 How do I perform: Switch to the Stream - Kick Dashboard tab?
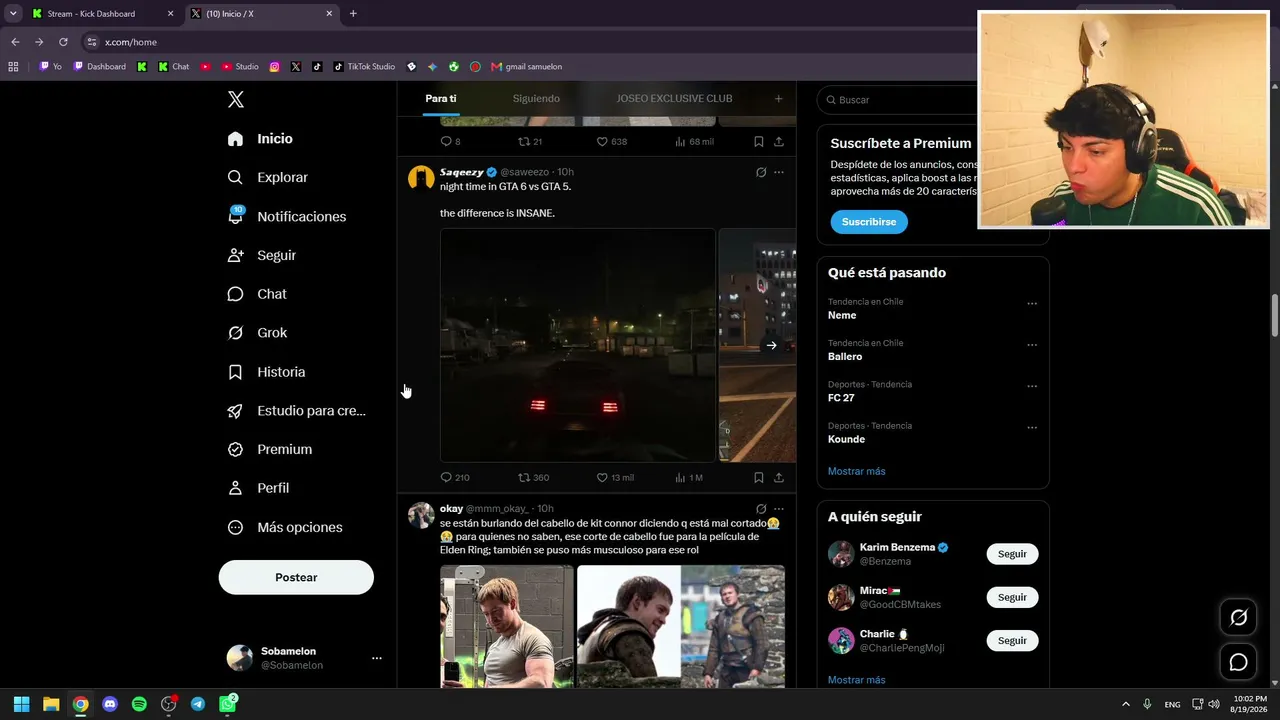point(102,14)
